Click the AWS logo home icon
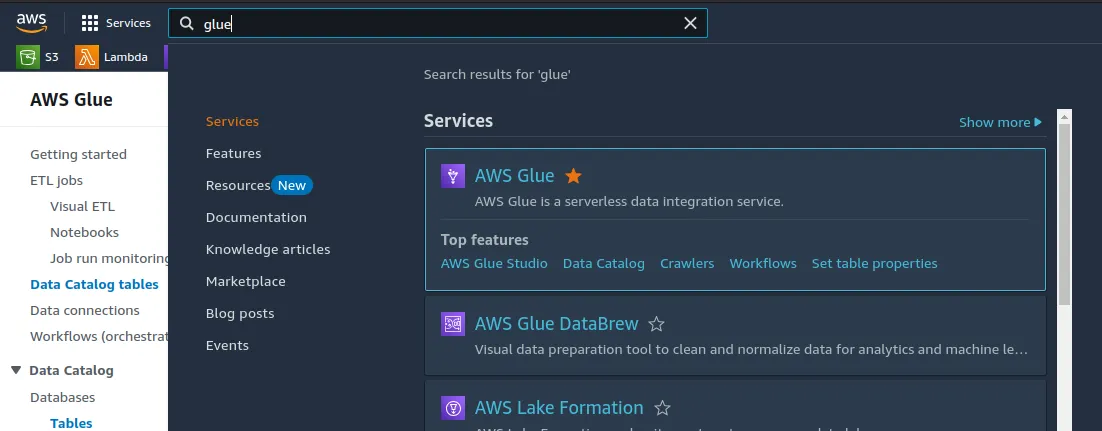1102x431 pixels. point(31,23)
